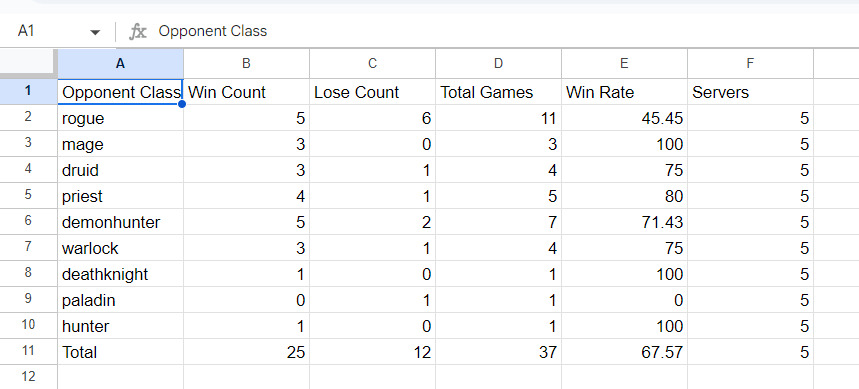This screenshot has width=859, height=389.
Task: Click the blue fill handle on cell A1
Action: [182, 104]
